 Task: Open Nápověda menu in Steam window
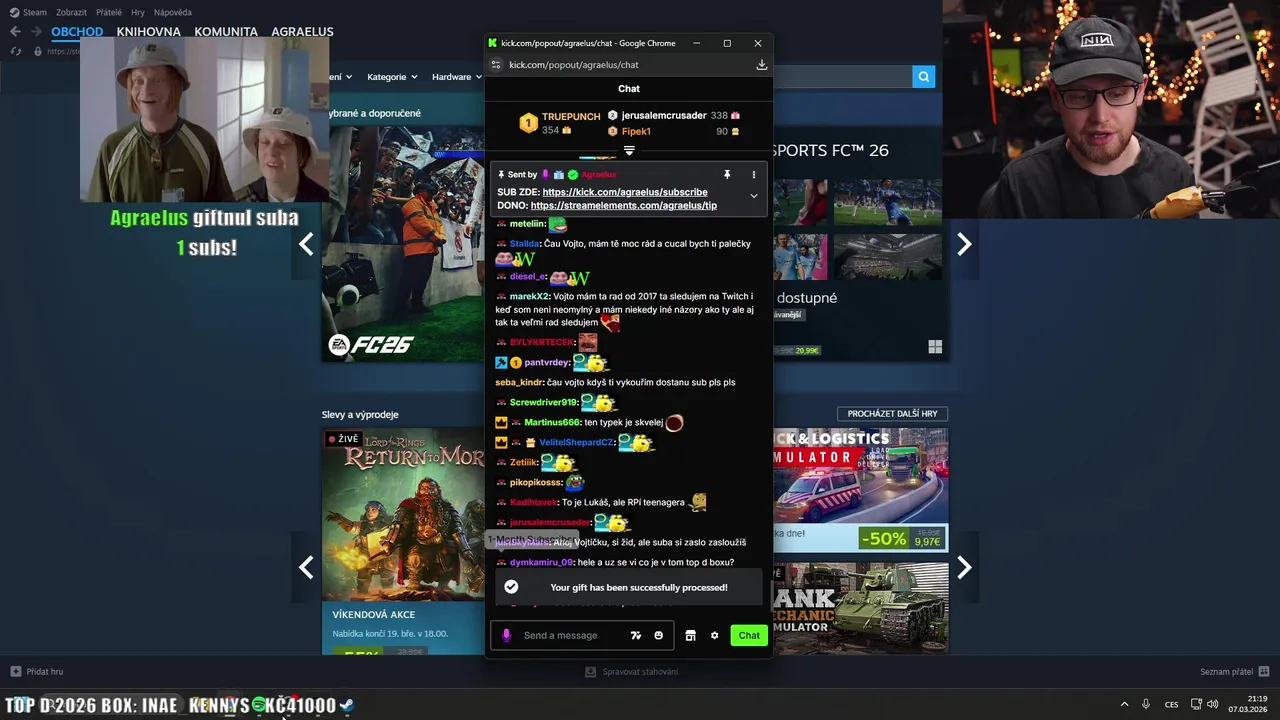(x=173, y=12)
